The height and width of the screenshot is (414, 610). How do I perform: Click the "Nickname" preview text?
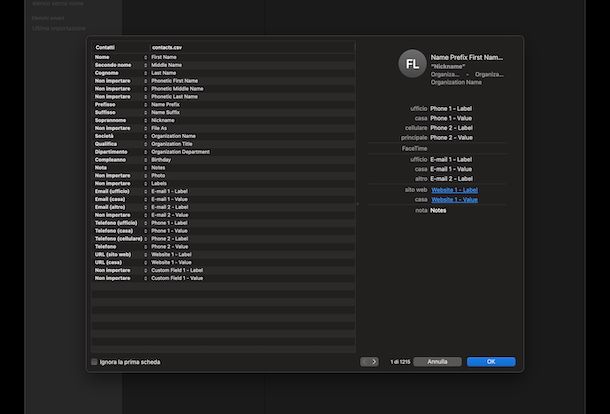click(447, 67)
